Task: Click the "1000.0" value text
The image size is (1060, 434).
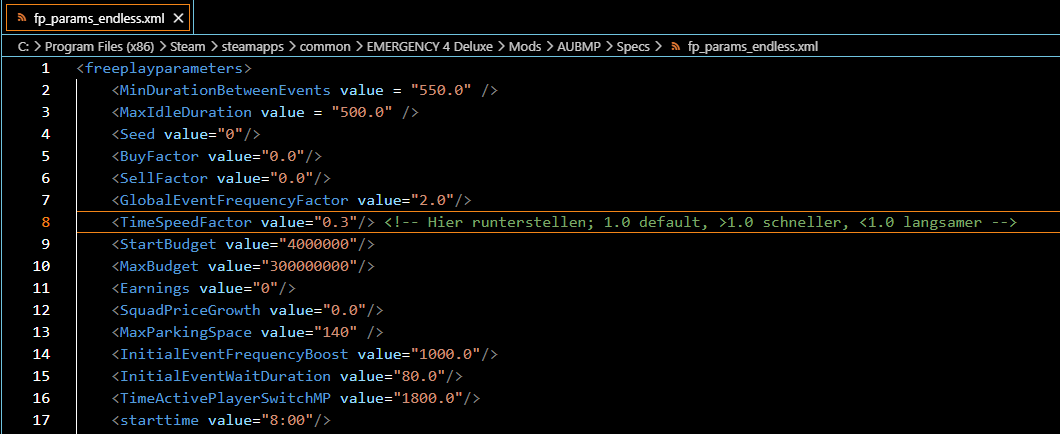Action: tap(445, 354)
